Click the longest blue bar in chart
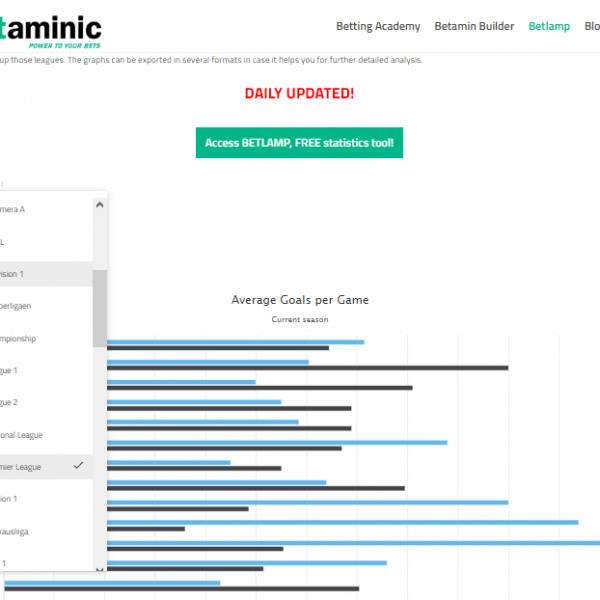This screenshot has width=600, height=600. [354, 543]
